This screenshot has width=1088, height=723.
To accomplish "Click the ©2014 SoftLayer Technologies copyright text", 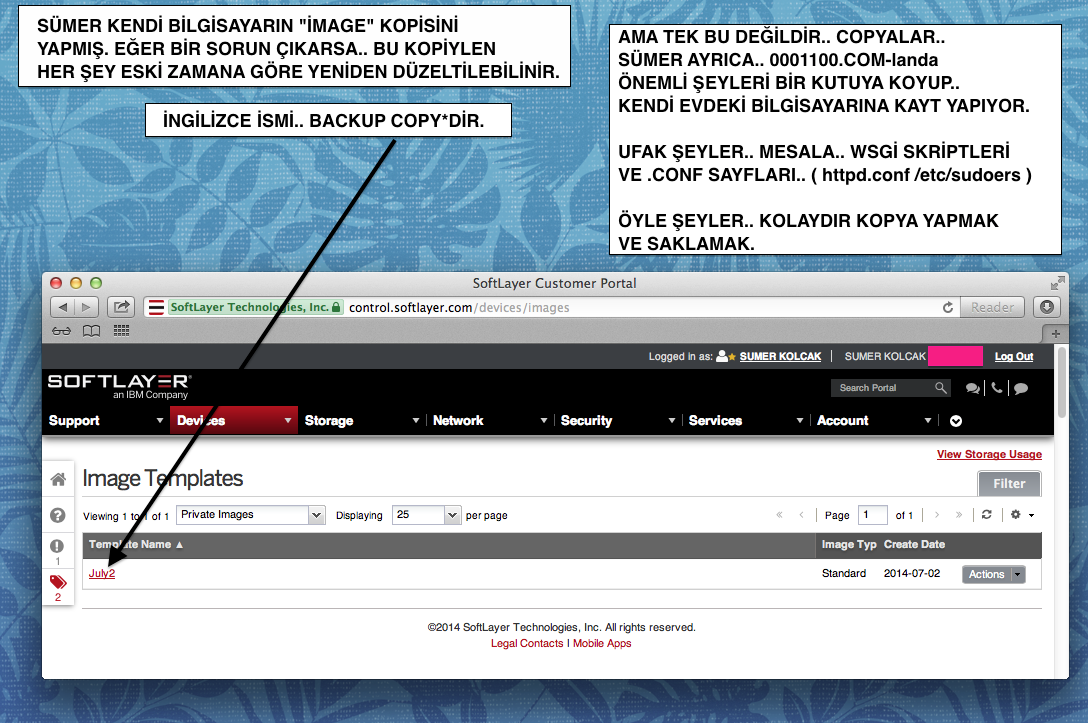I will pos(561,627).
